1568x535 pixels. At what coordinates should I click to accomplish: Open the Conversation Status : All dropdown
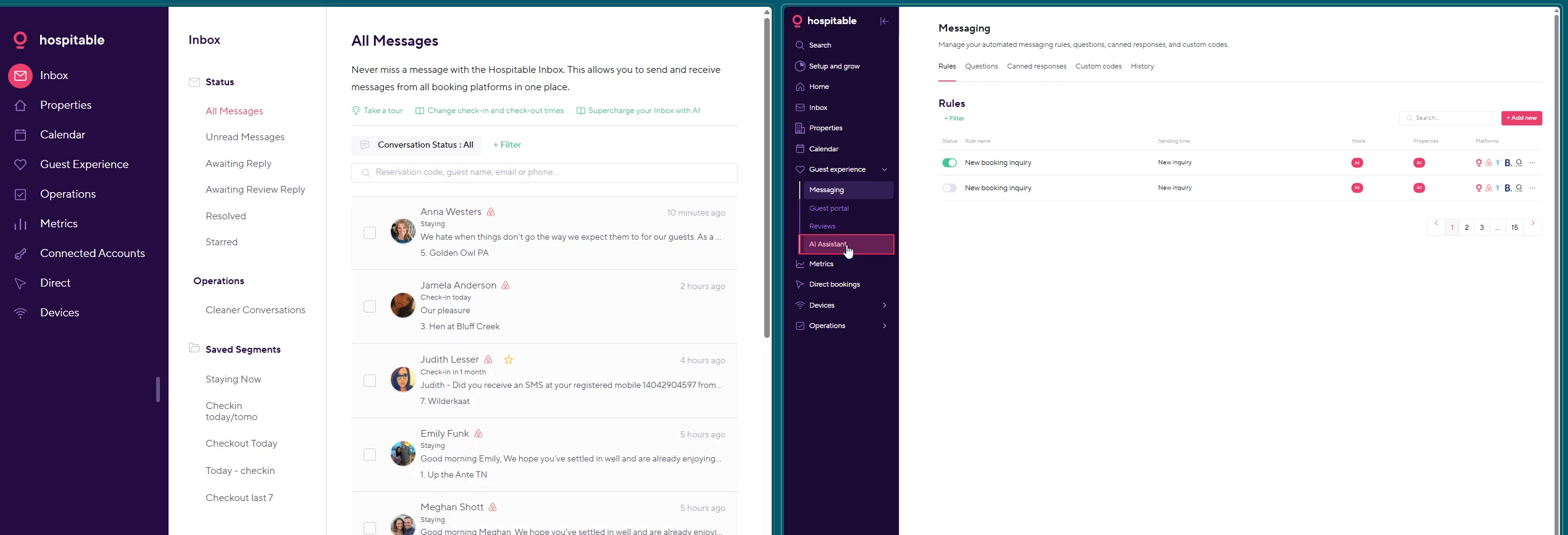417,145
